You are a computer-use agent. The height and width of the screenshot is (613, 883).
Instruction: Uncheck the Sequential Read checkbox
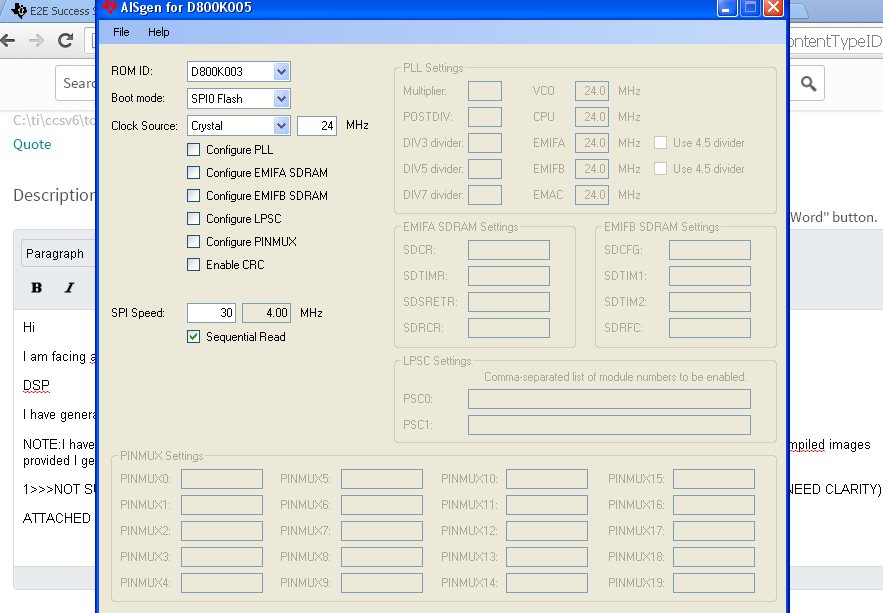point(193,337)
